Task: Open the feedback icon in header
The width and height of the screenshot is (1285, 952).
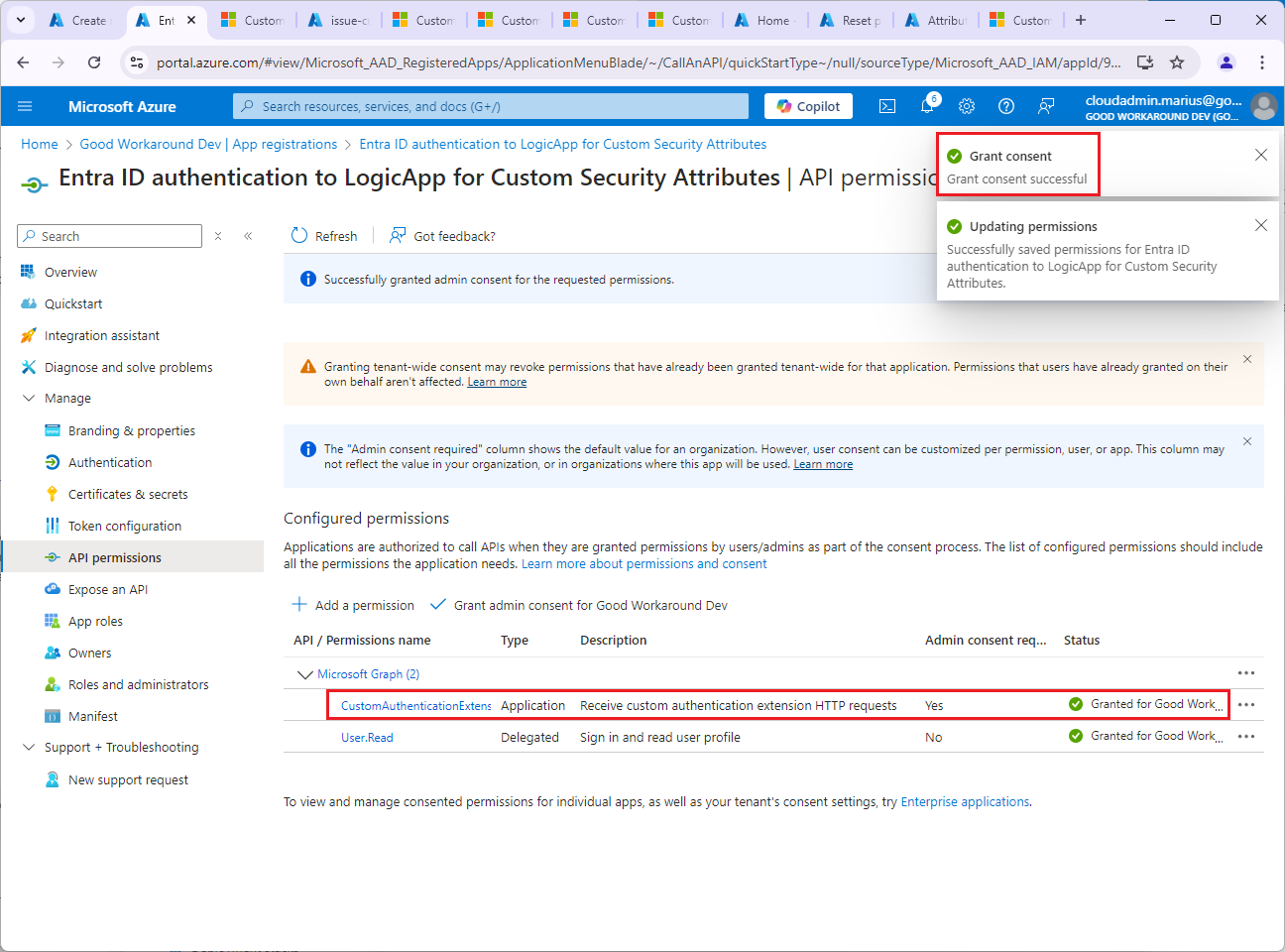Action: pyautogui.click(x=1046, y=106)
